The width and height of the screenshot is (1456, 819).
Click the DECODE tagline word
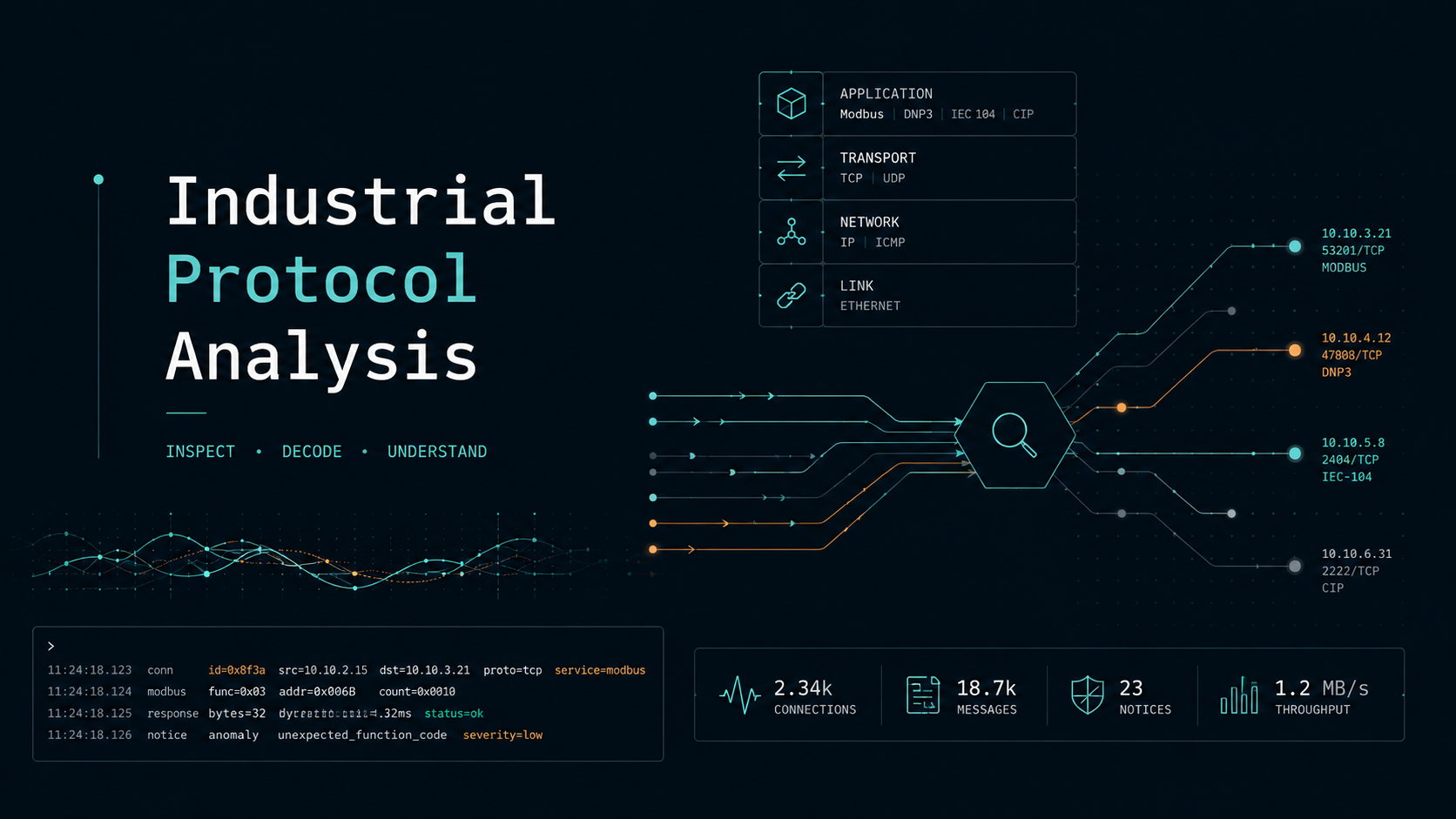[x=312, y=452]
